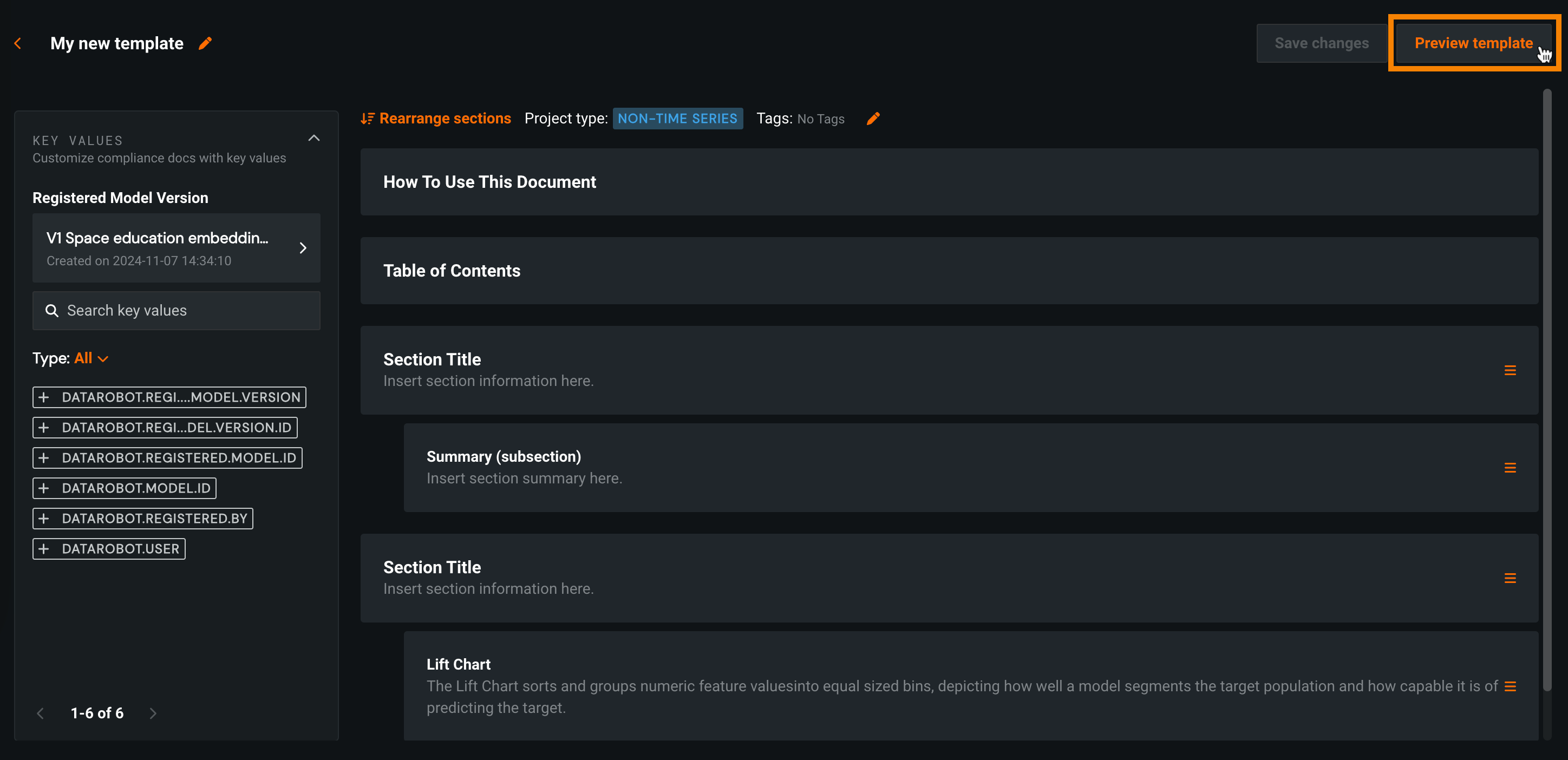Image resolution: width=1568 pixels, height=760 pixels.
Task: Click the vertical scrollbar on the right
Action: coord(1546,389)
